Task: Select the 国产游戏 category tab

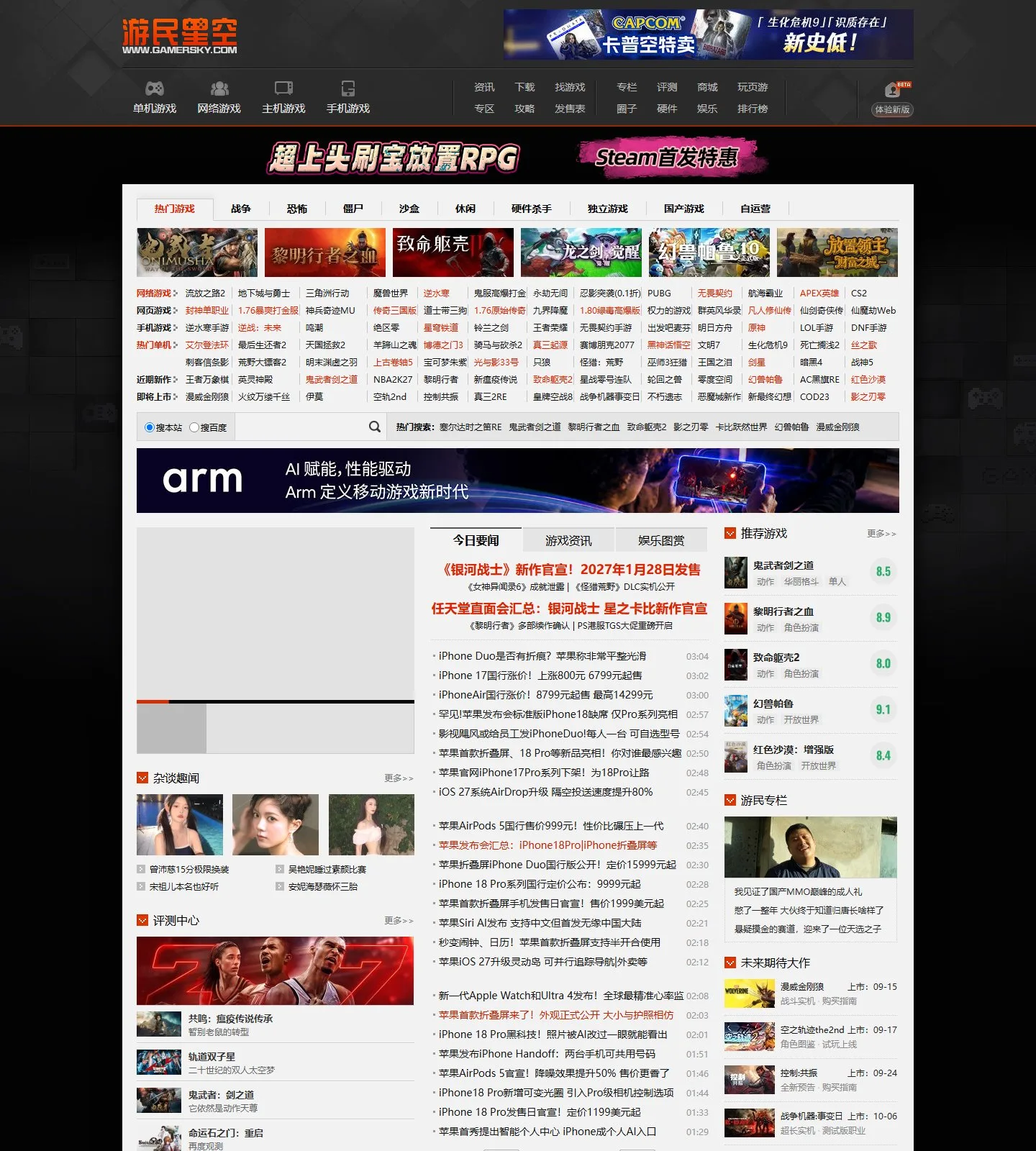Action: point(684,209)
